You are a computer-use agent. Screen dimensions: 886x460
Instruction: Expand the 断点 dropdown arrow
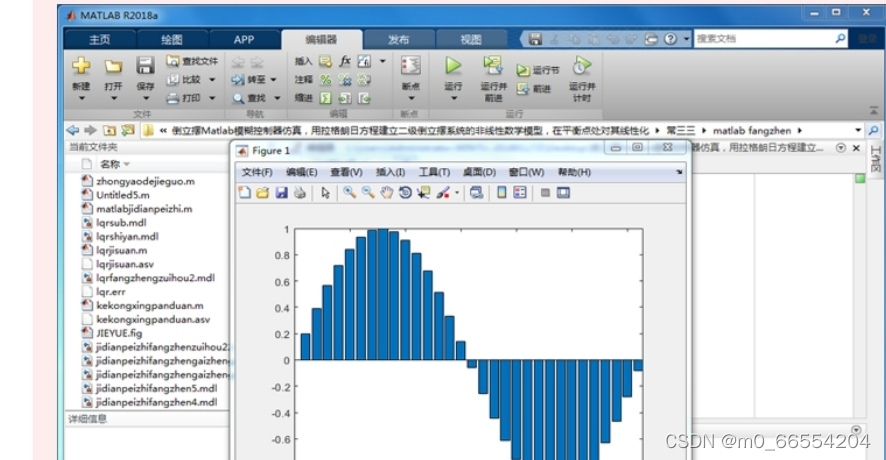(x=411, y=98)
